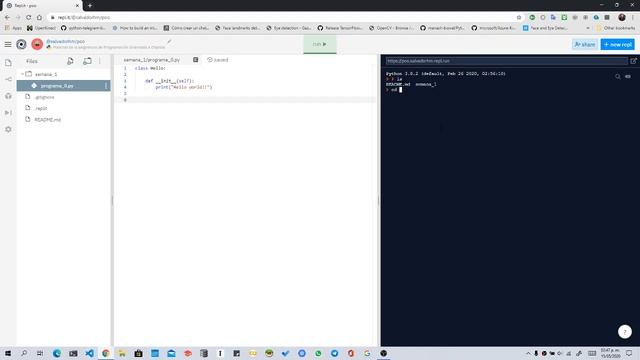The width and height of the screenshot is (640, 360).
Task: Click the code line 6 in editor
Action: coord(245,100)
